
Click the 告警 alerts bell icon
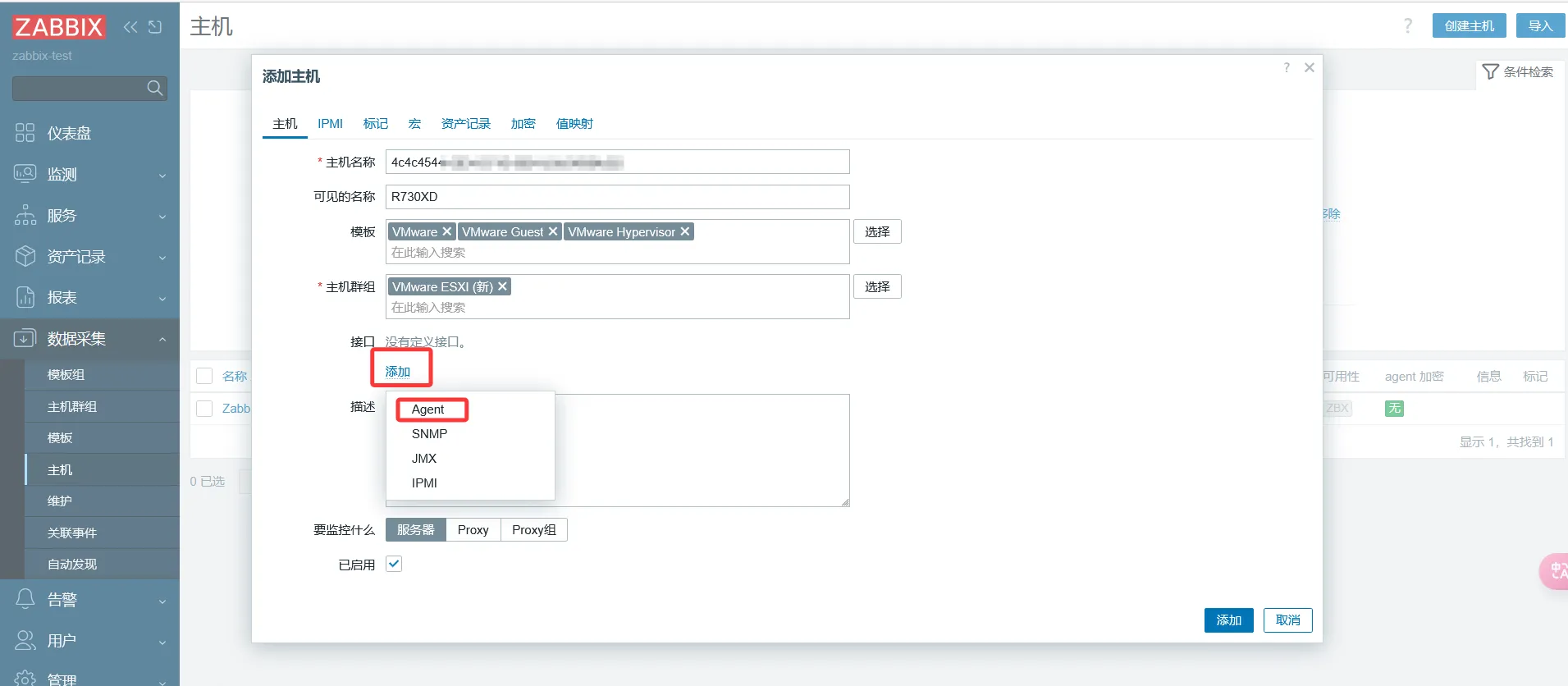25,599
